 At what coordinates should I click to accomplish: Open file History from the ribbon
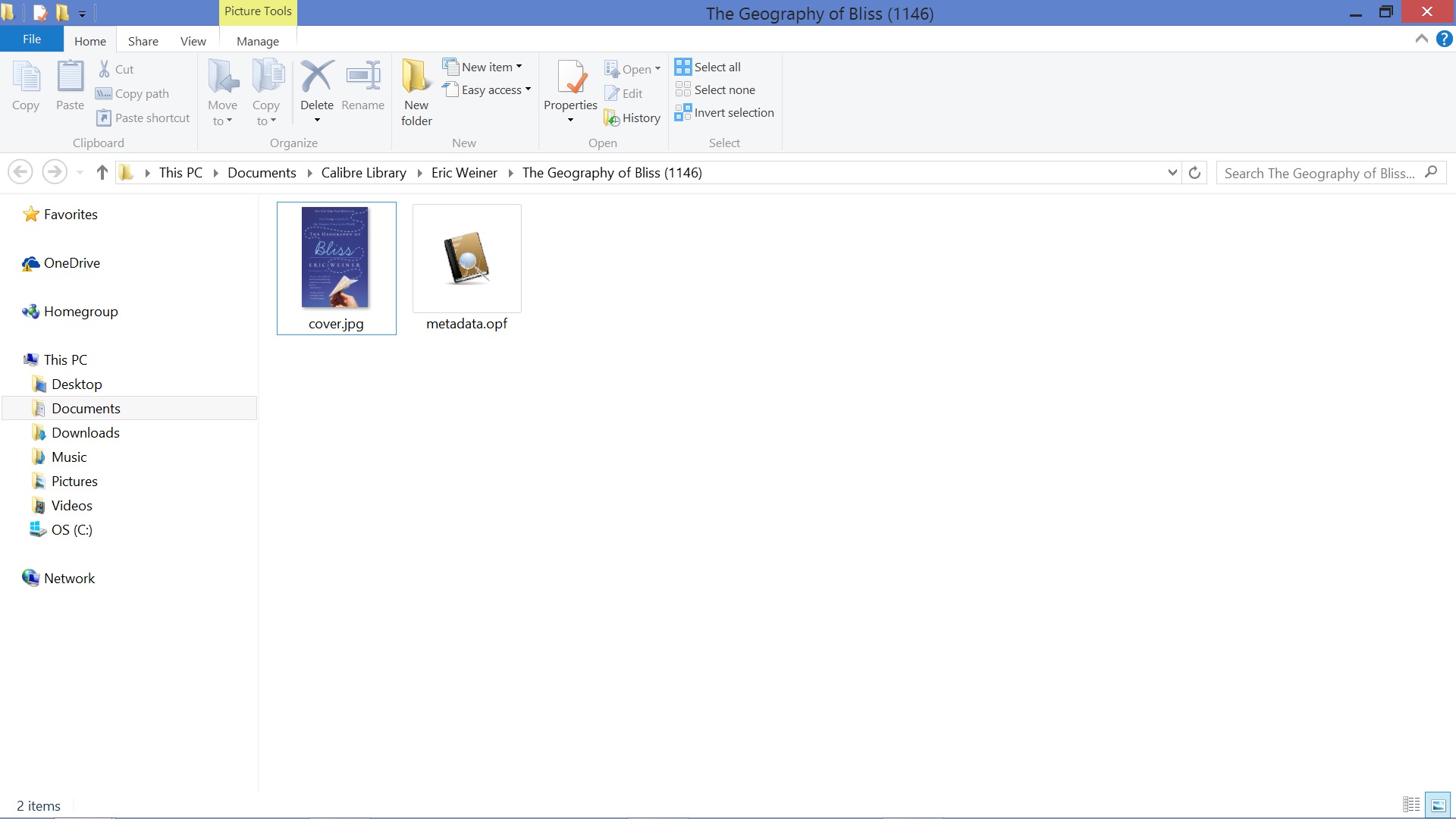pos(632,118)
